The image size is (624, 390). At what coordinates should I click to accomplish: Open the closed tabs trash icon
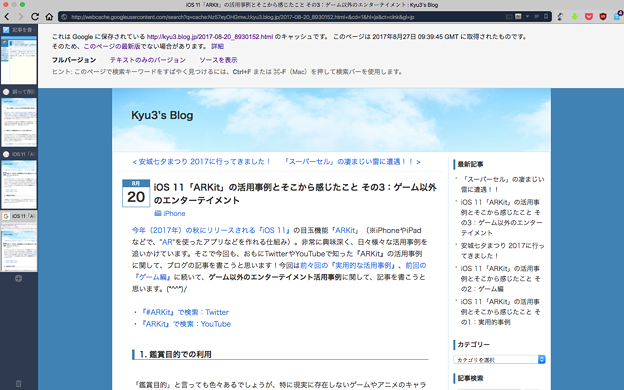click(18, 384)
